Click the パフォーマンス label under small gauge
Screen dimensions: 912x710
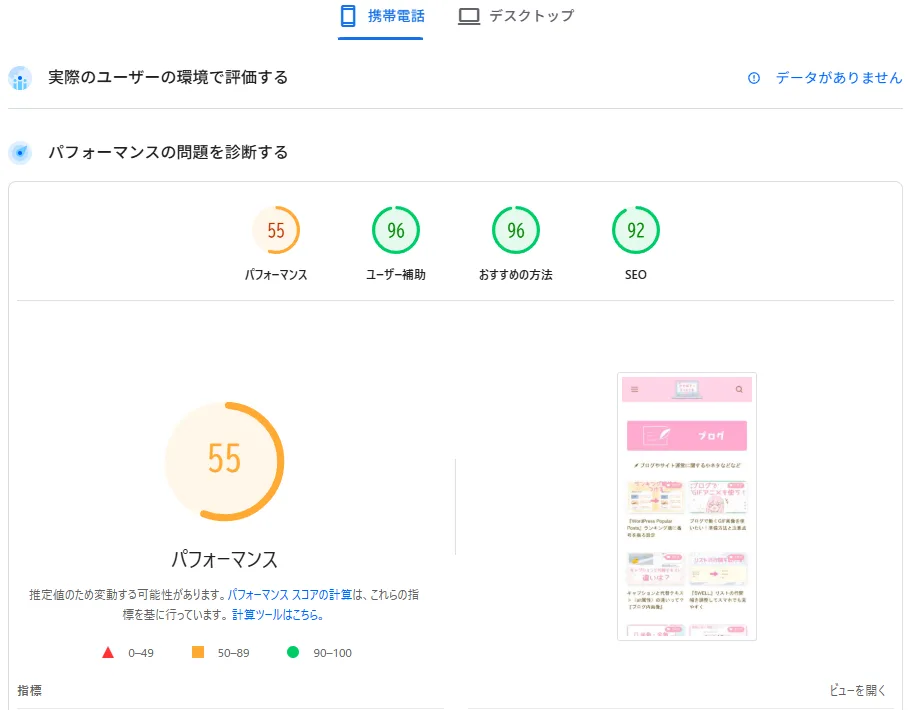276,274
